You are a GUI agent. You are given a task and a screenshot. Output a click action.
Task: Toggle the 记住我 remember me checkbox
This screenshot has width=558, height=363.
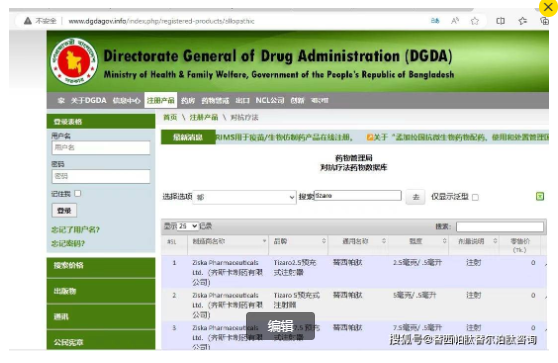click(x=78, y=193)
